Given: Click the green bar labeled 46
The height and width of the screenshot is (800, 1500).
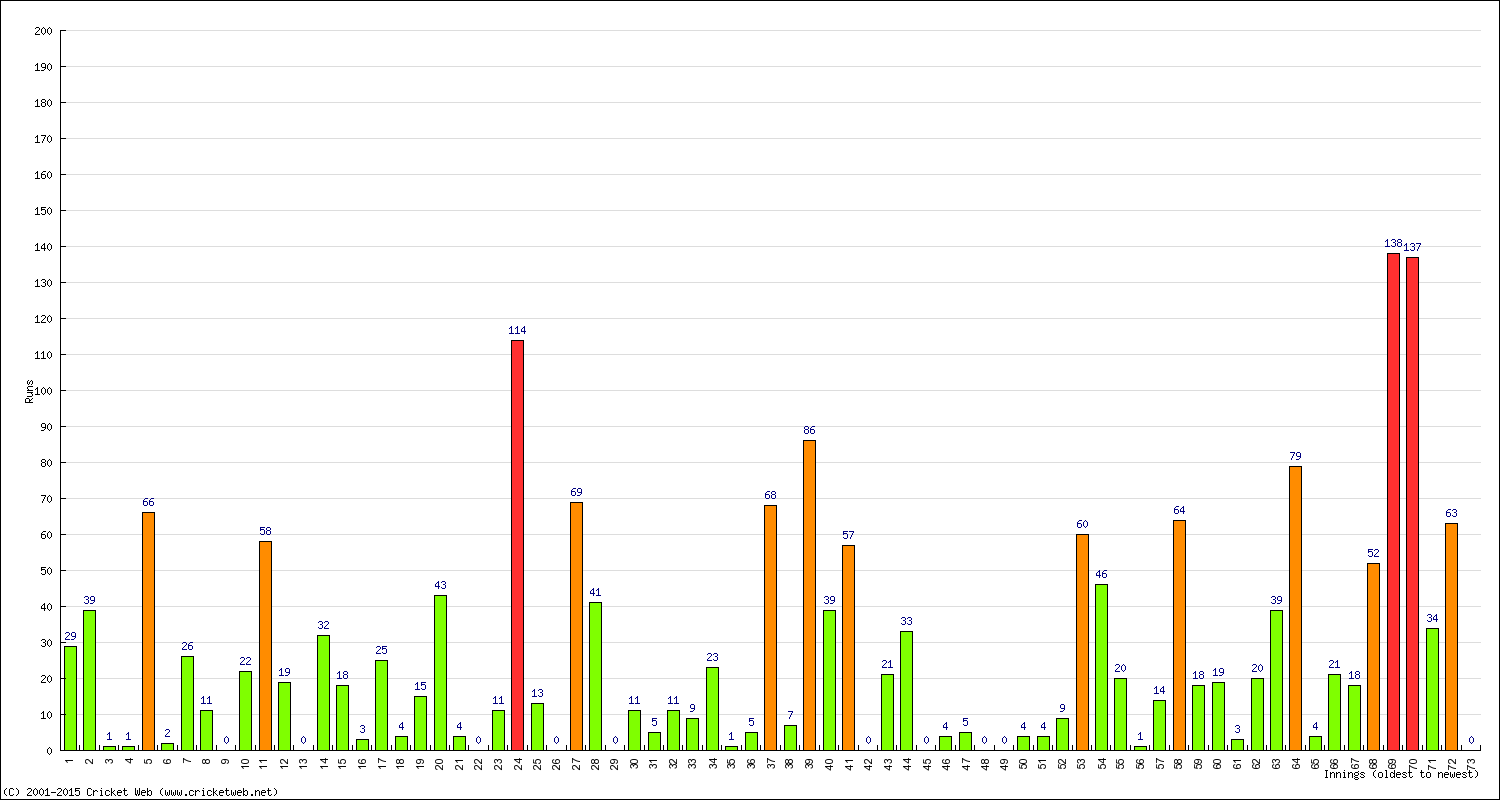Looking at the screenshot, I should coord(1101,667).
